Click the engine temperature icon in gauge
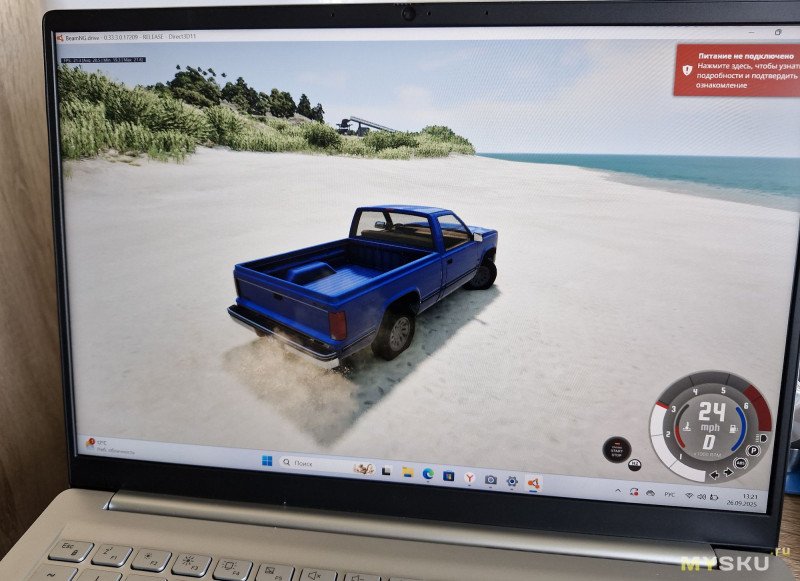Image resolution: width=800 pixels, height=581 pixels. (687, 426)
